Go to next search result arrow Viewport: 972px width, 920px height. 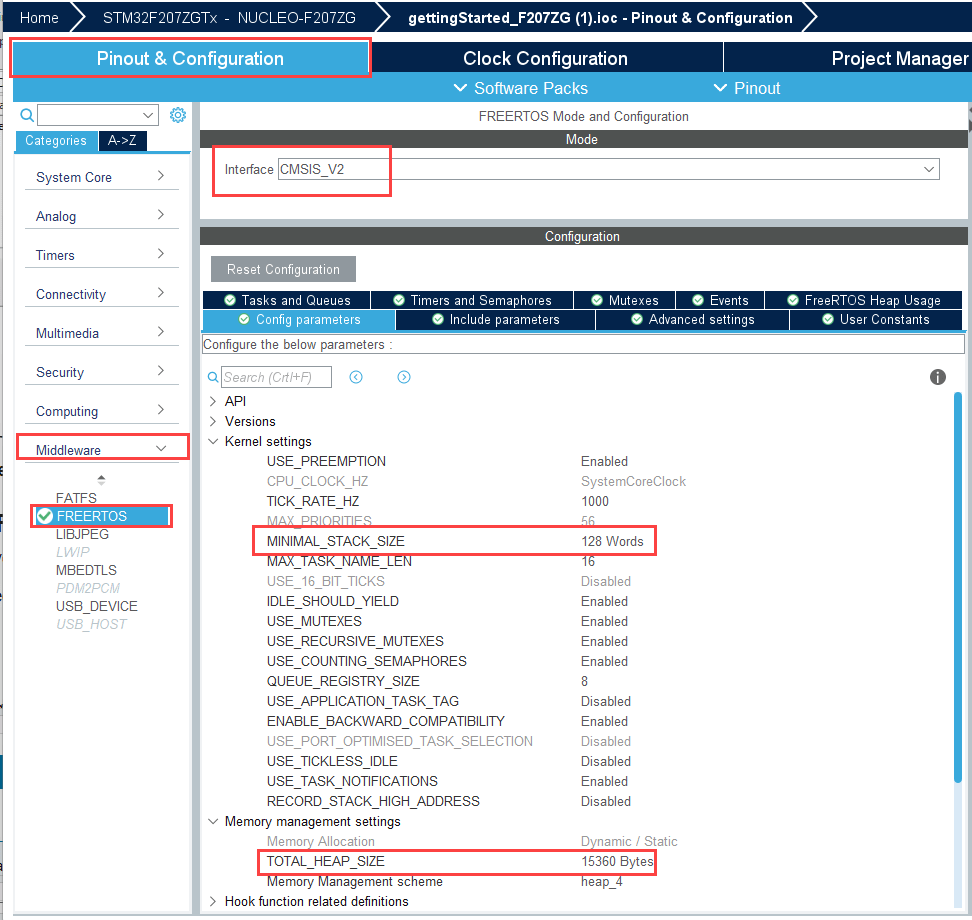(x=404, y=377)
